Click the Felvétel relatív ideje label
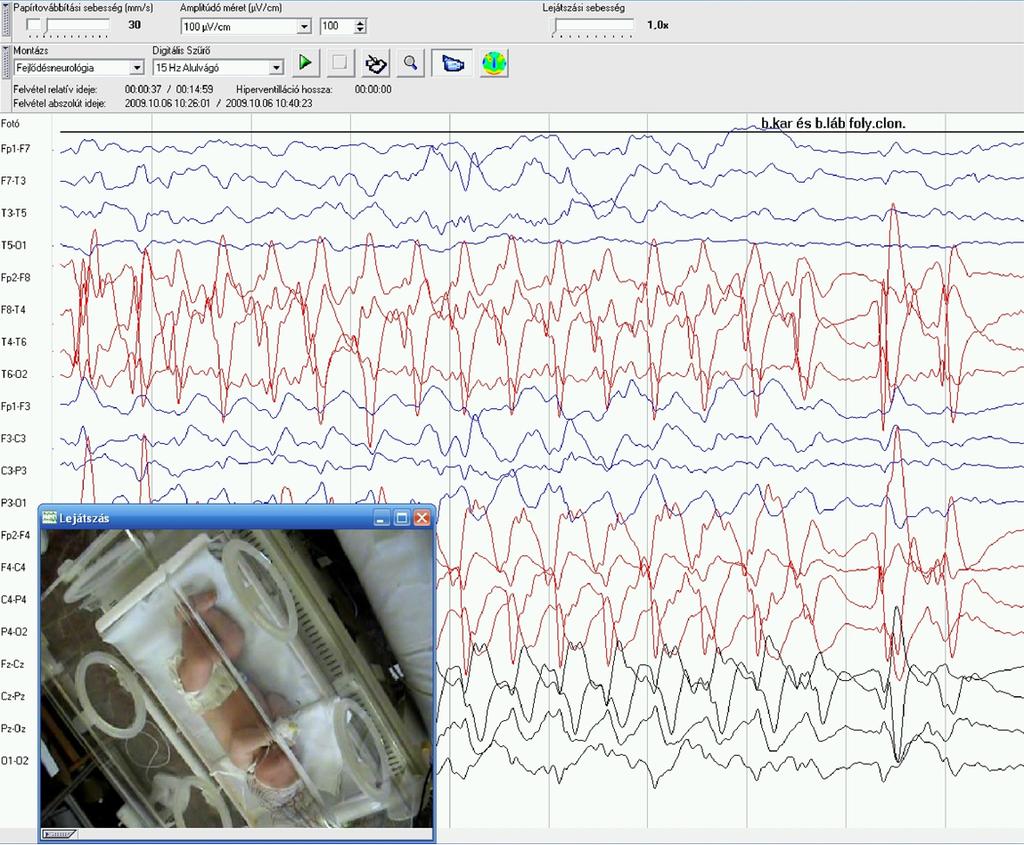The image size is (1024, 845). (x=55, y=89)
